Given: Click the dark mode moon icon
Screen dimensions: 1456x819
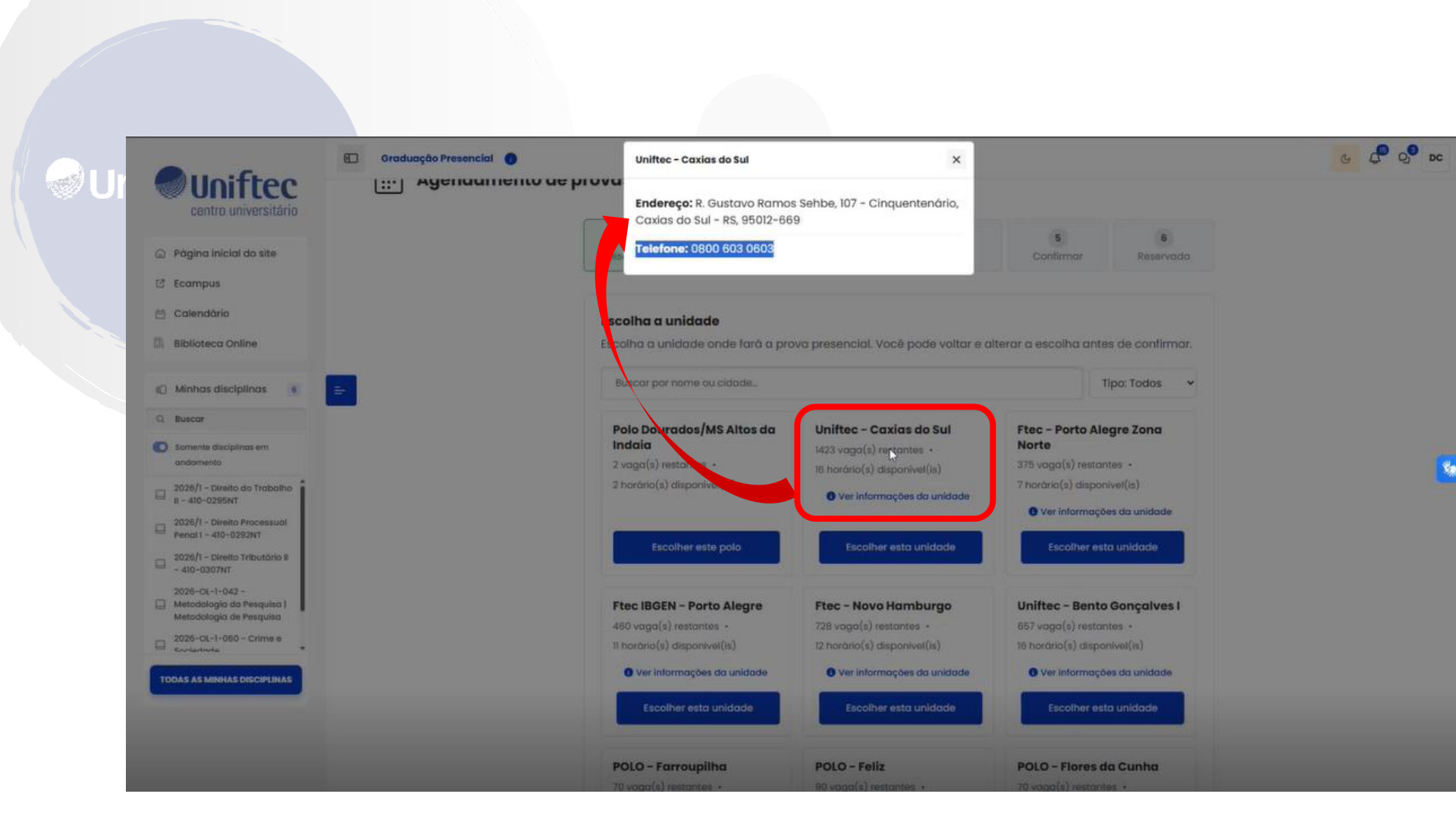Looking at the screenshot, I should click(x=1345, y=158).
